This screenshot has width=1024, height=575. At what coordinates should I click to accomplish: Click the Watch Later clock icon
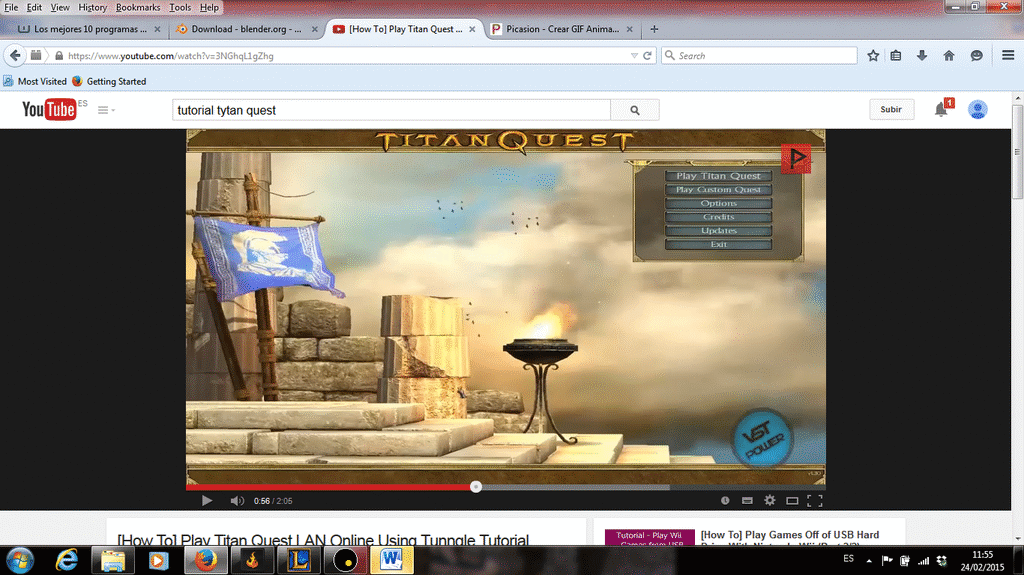pyautogui.click(x=725, y=500)
